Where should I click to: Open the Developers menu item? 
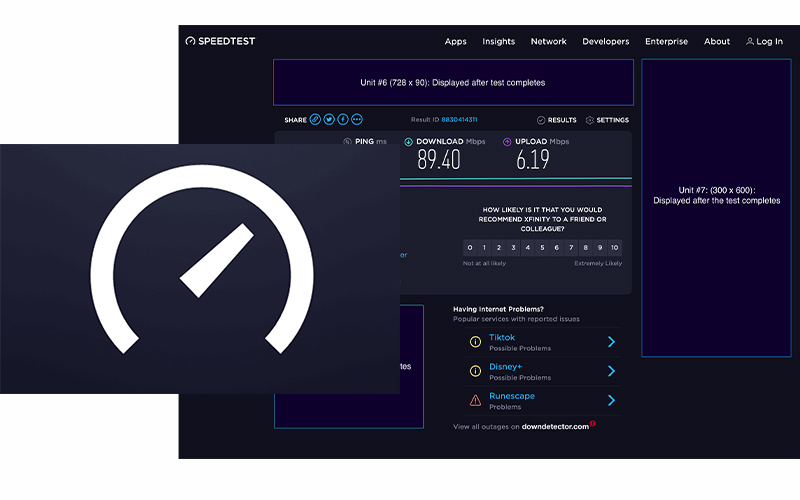(606, 41)
